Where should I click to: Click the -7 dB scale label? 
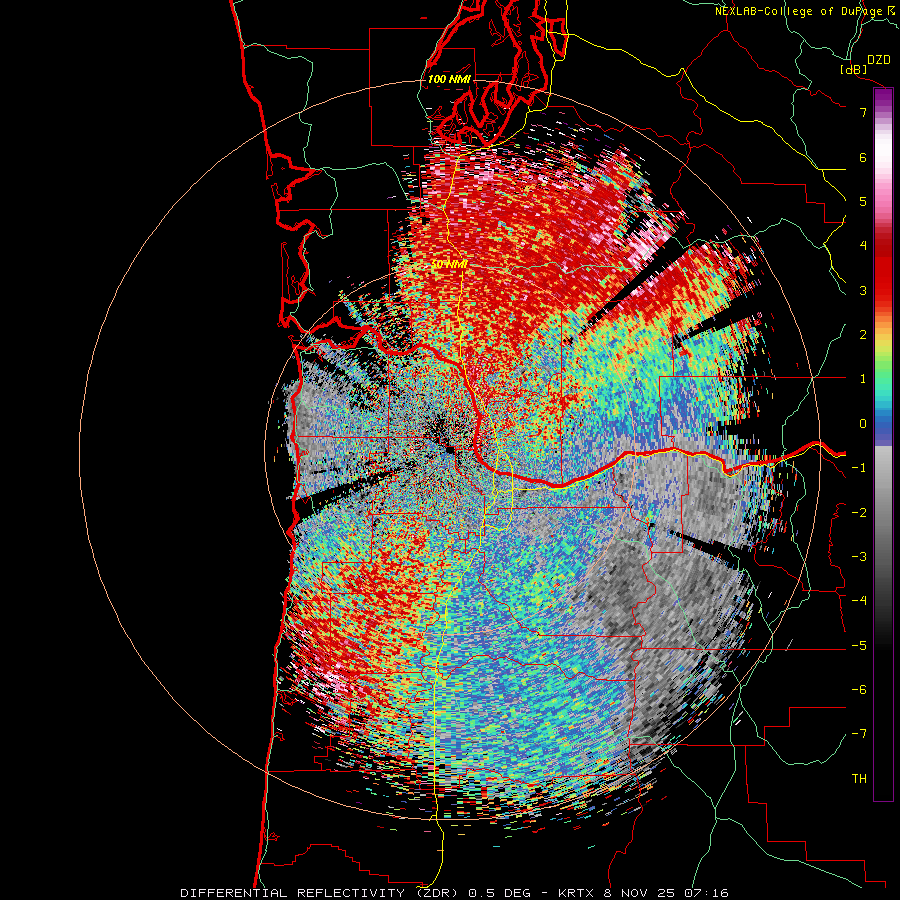click(x=859, y=734)
